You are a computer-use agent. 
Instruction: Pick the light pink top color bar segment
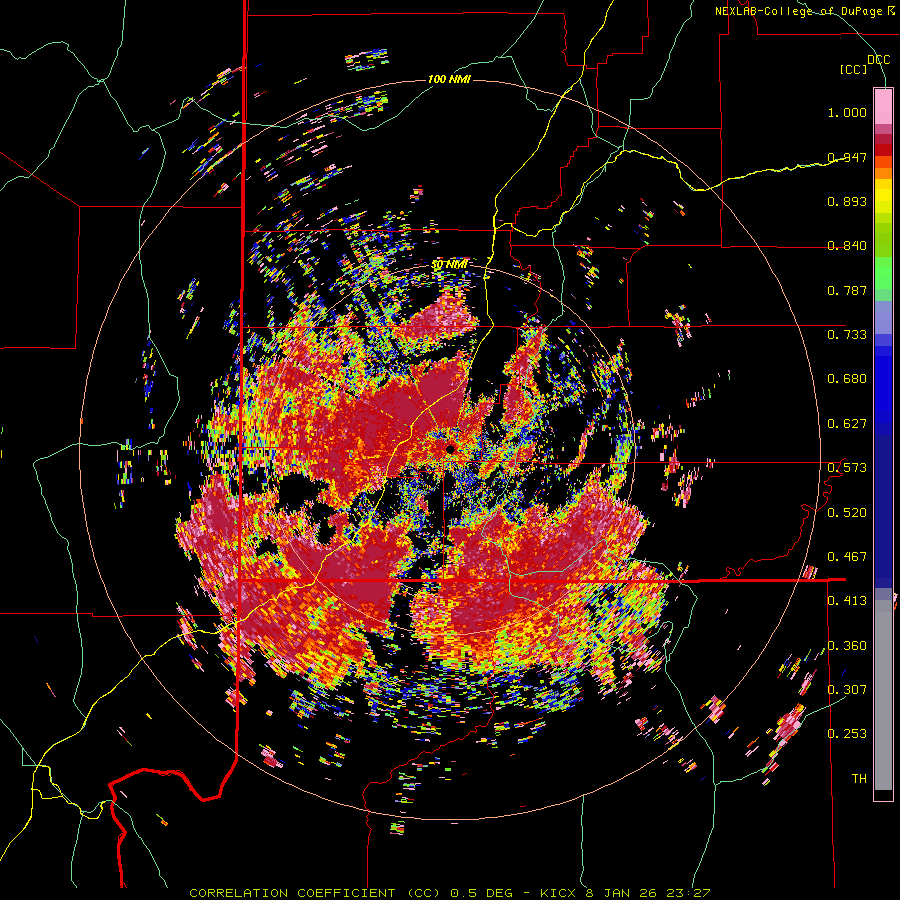(x=883, y=106)
